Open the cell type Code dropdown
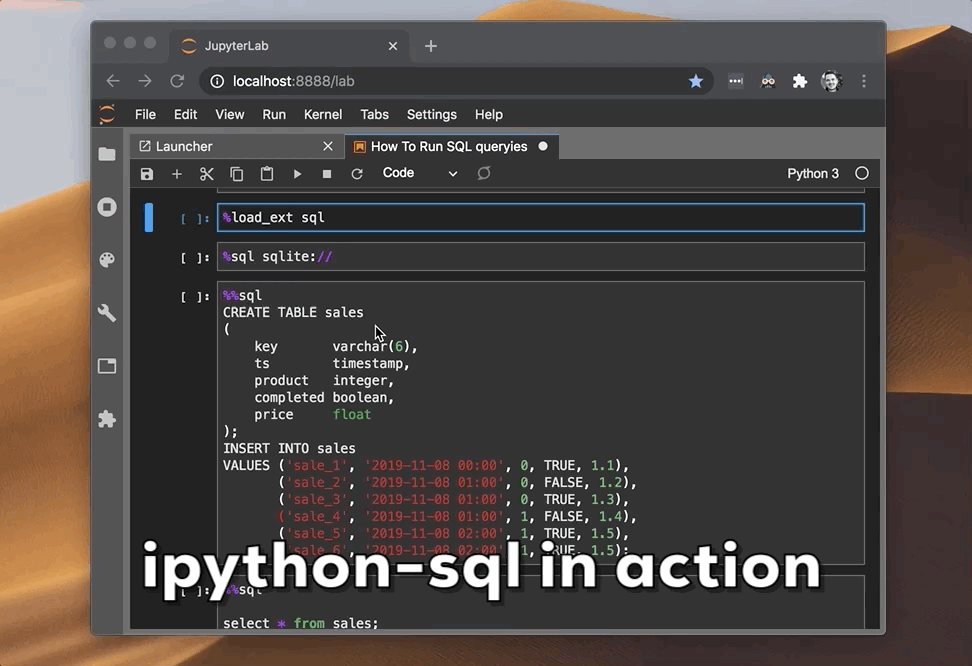972x666 pixels. click(420, 173)
